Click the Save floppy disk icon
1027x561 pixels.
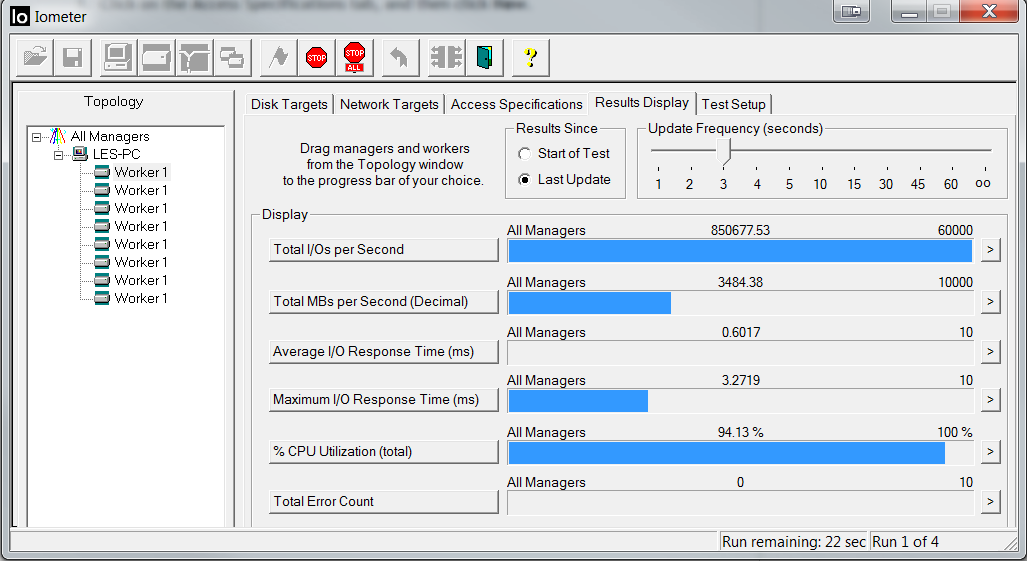pyautogui.click(x=72, y=58)
